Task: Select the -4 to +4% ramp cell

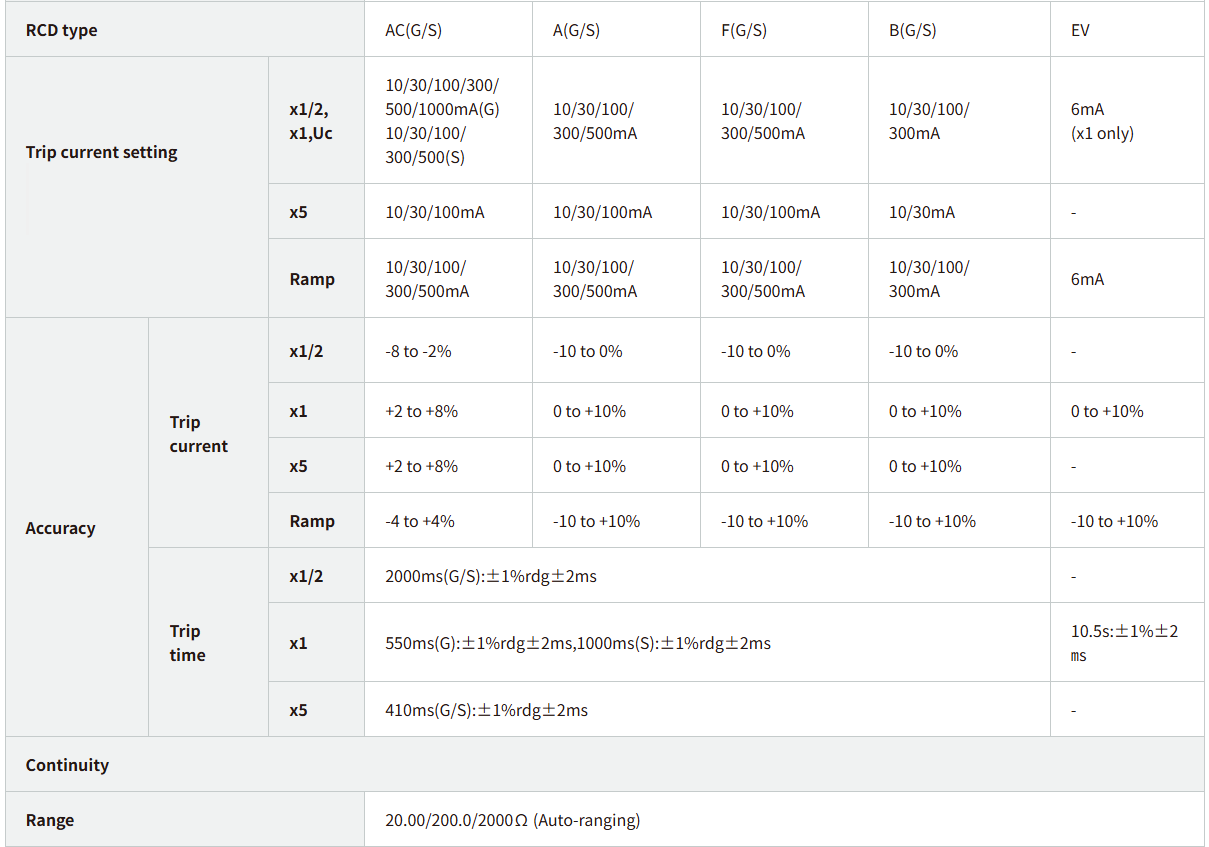Action: click(420, 521)
